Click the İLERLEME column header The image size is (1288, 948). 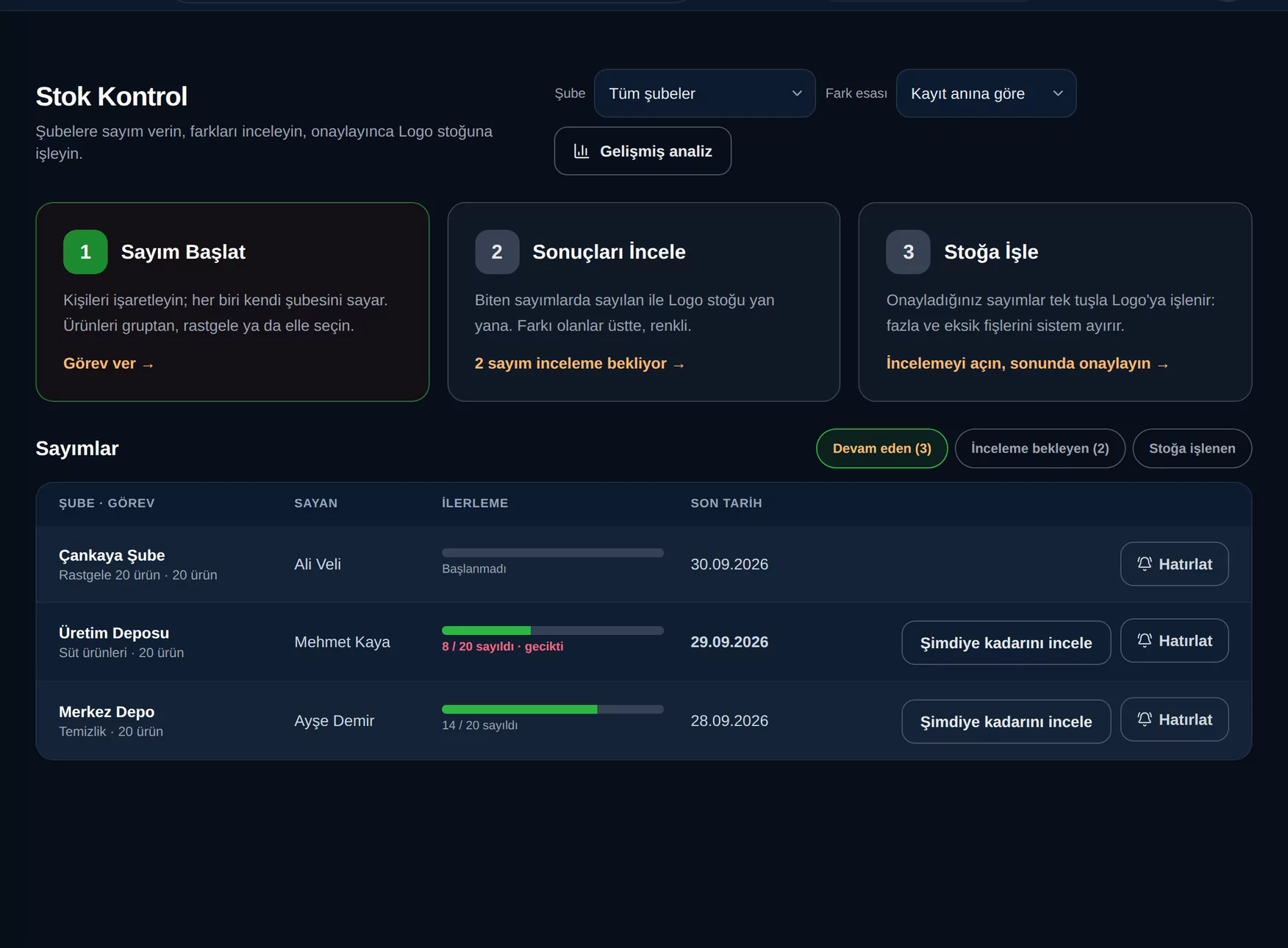[475, 503]
